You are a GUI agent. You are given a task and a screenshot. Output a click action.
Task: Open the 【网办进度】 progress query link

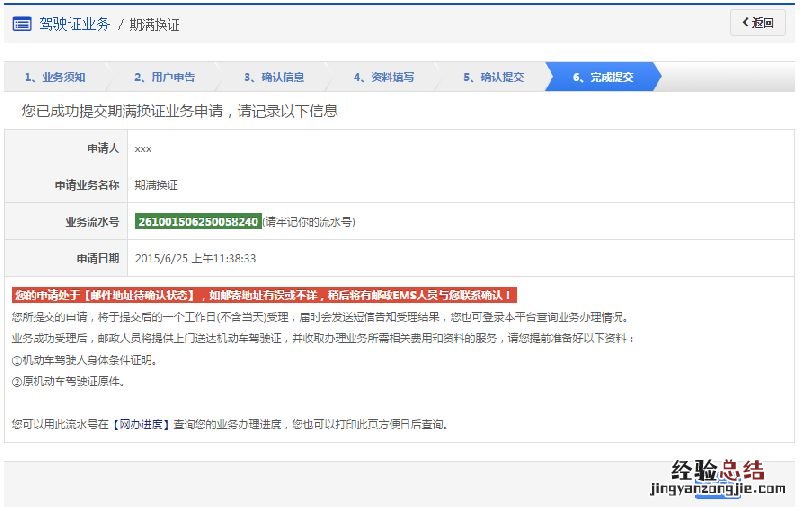coord(139,424)
